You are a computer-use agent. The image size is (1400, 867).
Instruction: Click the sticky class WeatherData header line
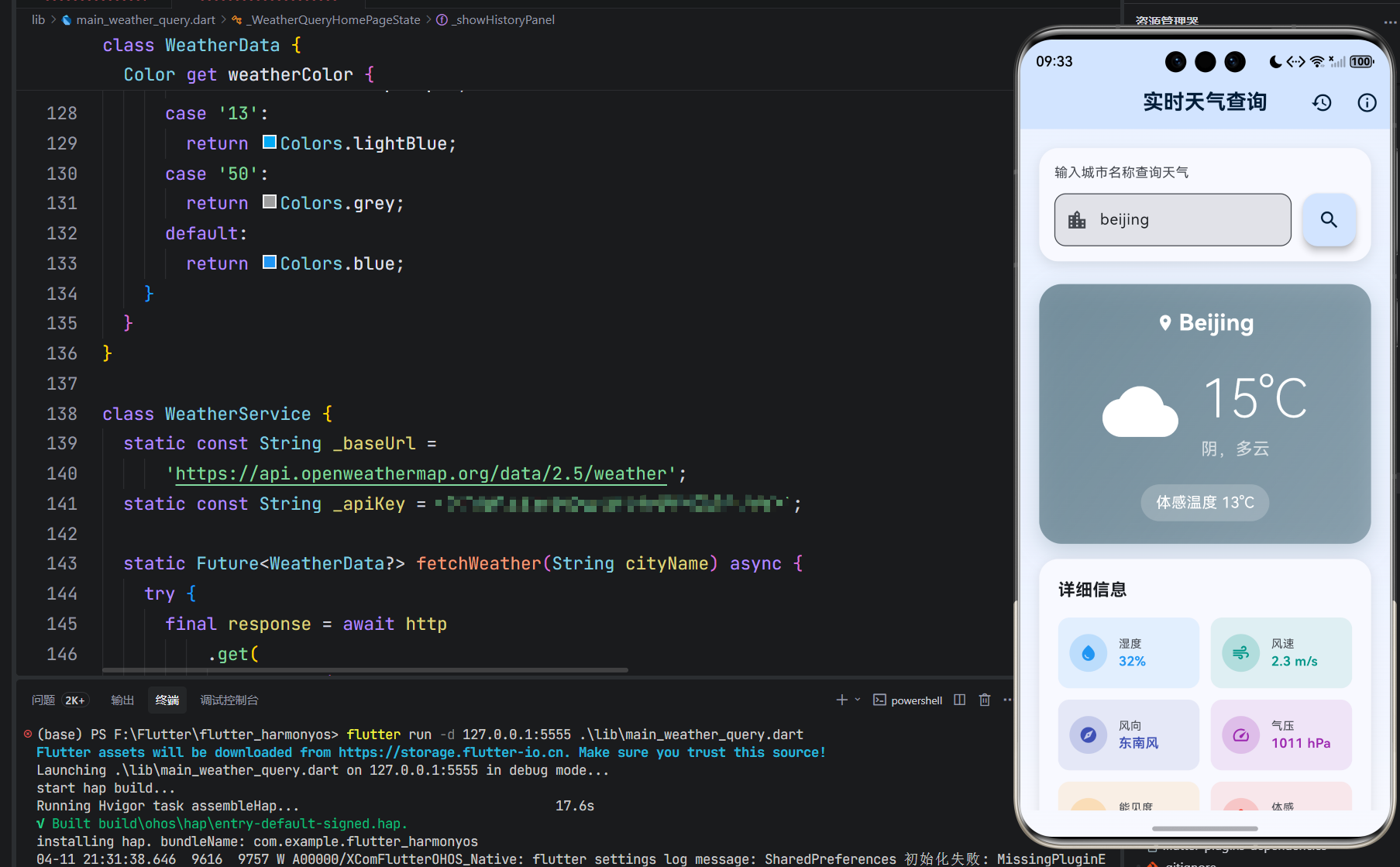point(201,45)
